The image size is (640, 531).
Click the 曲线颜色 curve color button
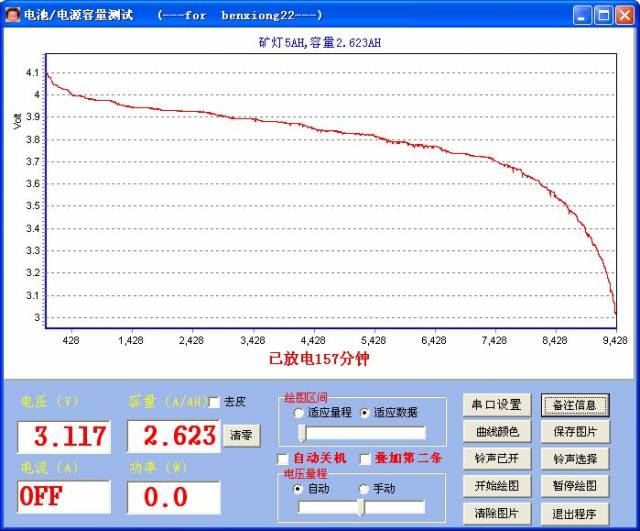click(497, 431)
